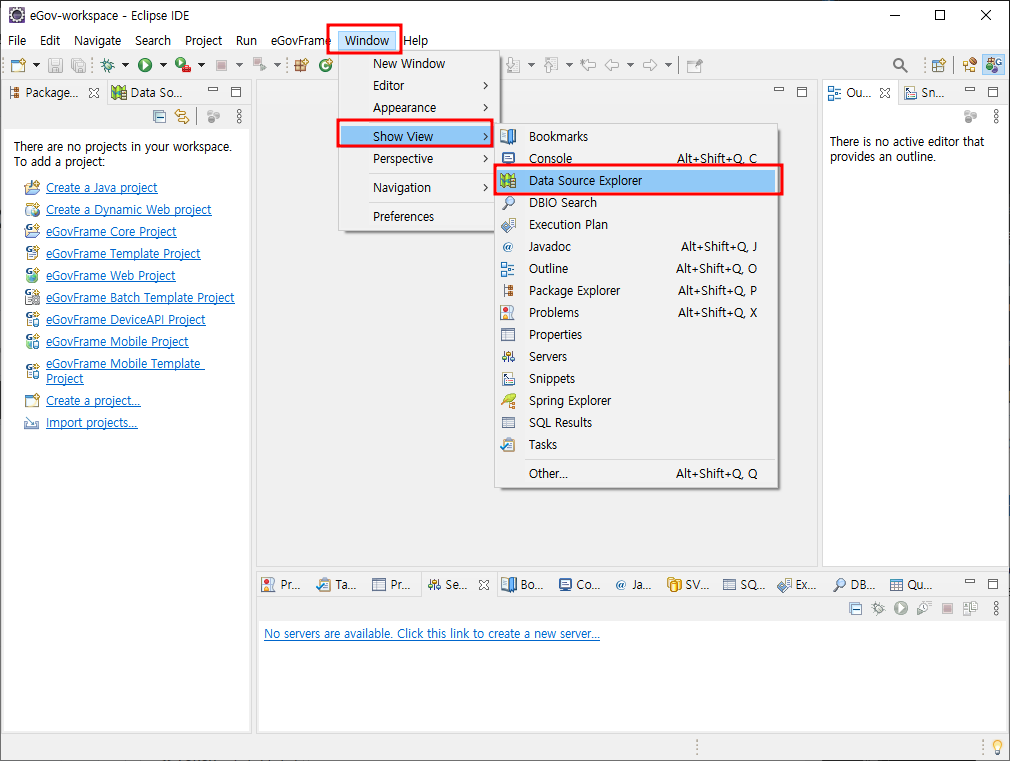Screen dimensions: 1010x761
Task: Maximize the Package Explorer panel
Action: coord(236,92)
